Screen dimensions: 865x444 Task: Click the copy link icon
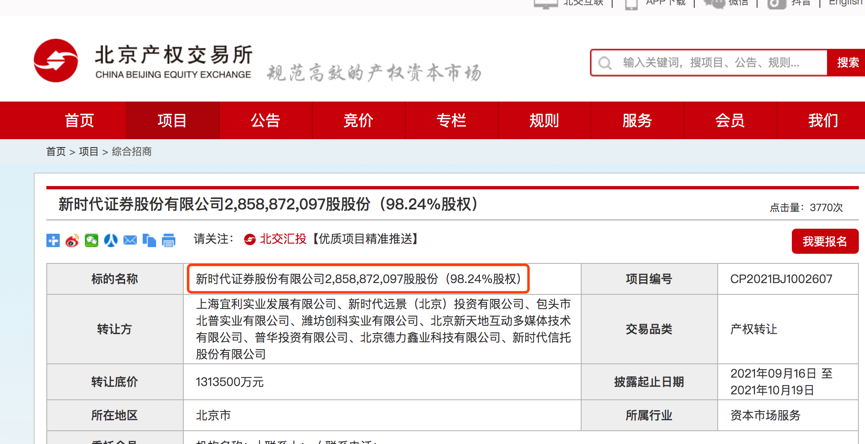point(149,240)
